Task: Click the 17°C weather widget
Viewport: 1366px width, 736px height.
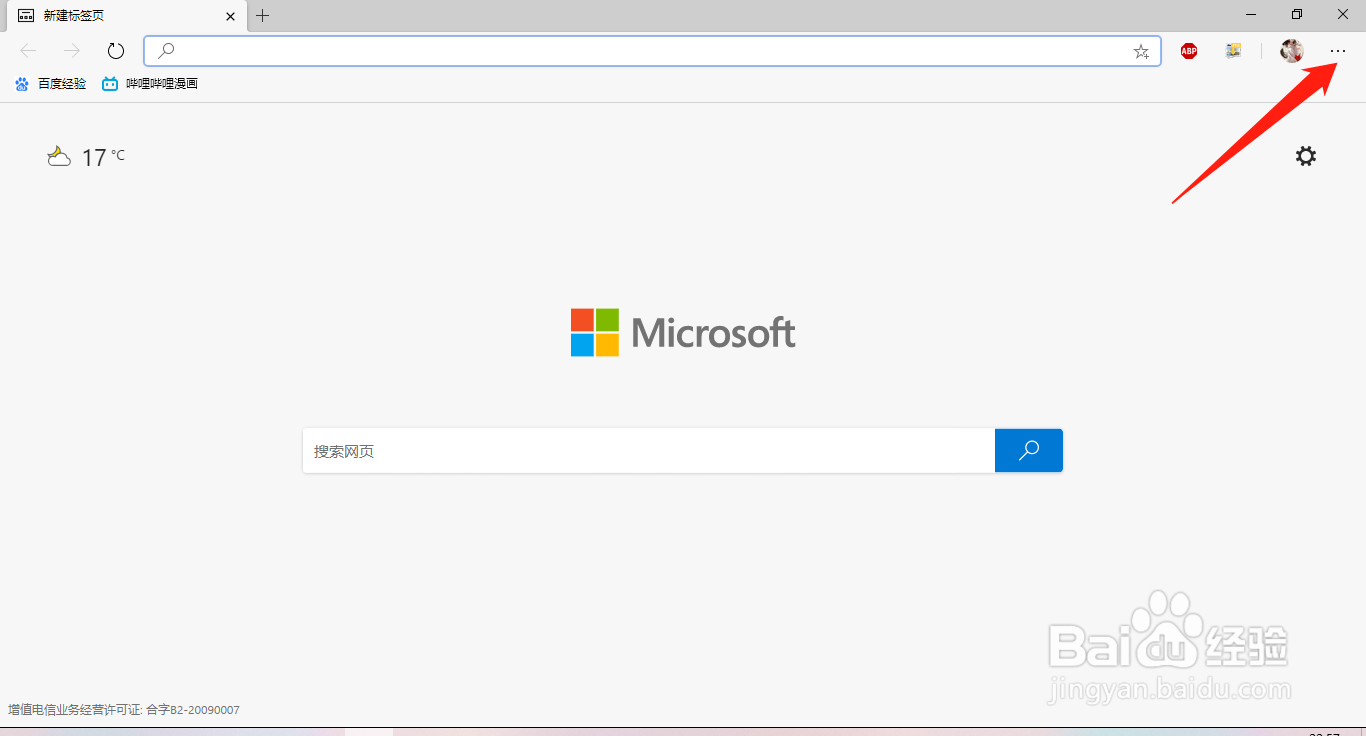Action: [87, 157]
